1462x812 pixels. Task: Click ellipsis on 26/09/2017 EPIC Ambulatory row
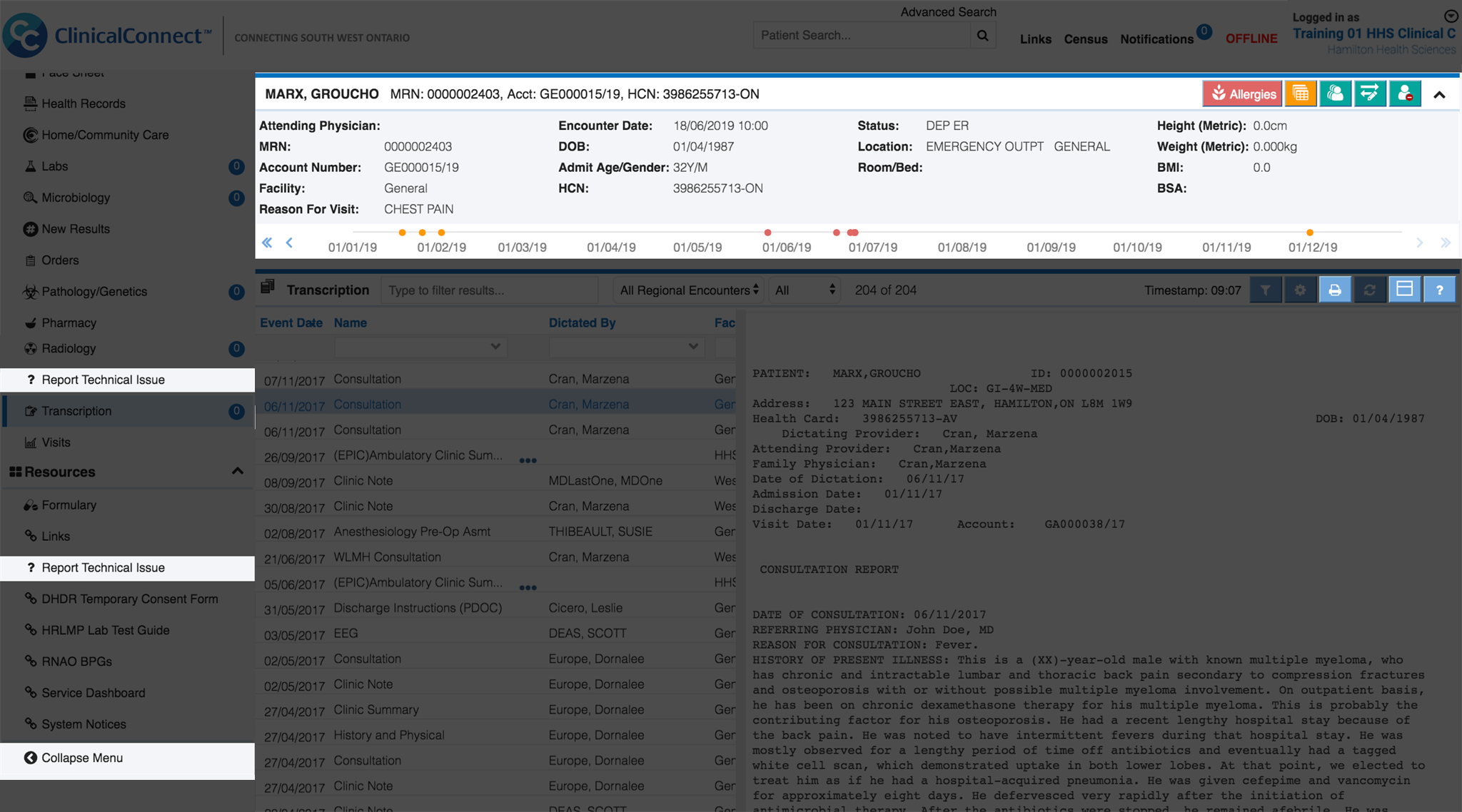click(528, 460)
